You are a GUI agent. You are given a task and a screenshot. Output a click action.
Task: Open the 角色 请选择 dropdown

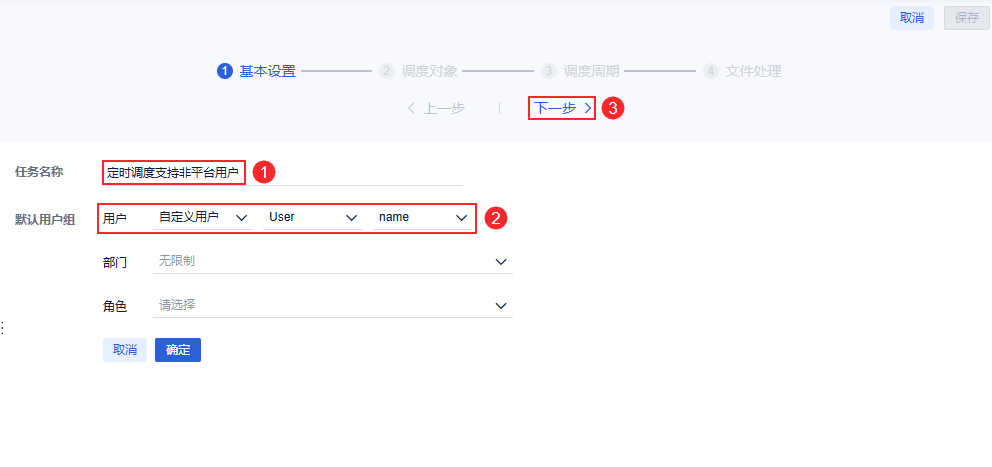501,306
